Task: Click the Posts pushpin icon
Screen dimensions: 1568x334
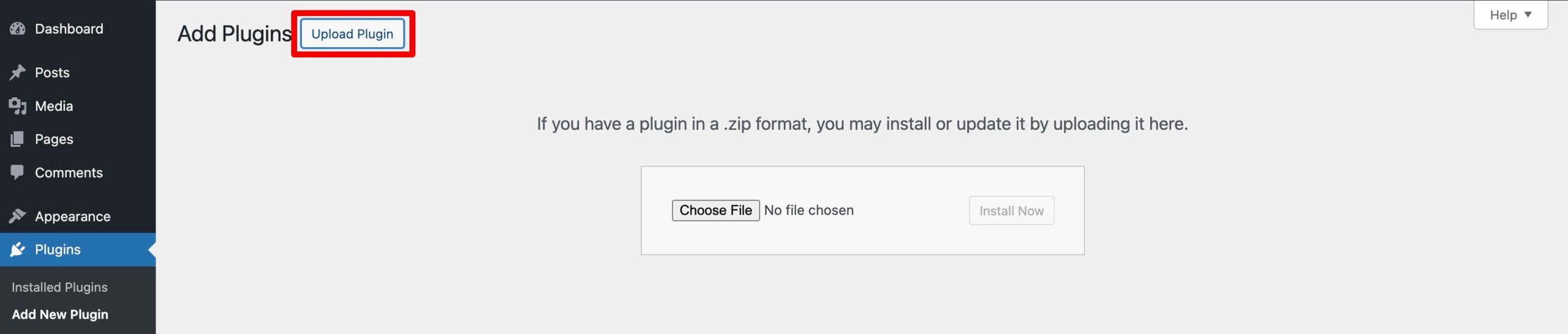Action: point(18,72)
